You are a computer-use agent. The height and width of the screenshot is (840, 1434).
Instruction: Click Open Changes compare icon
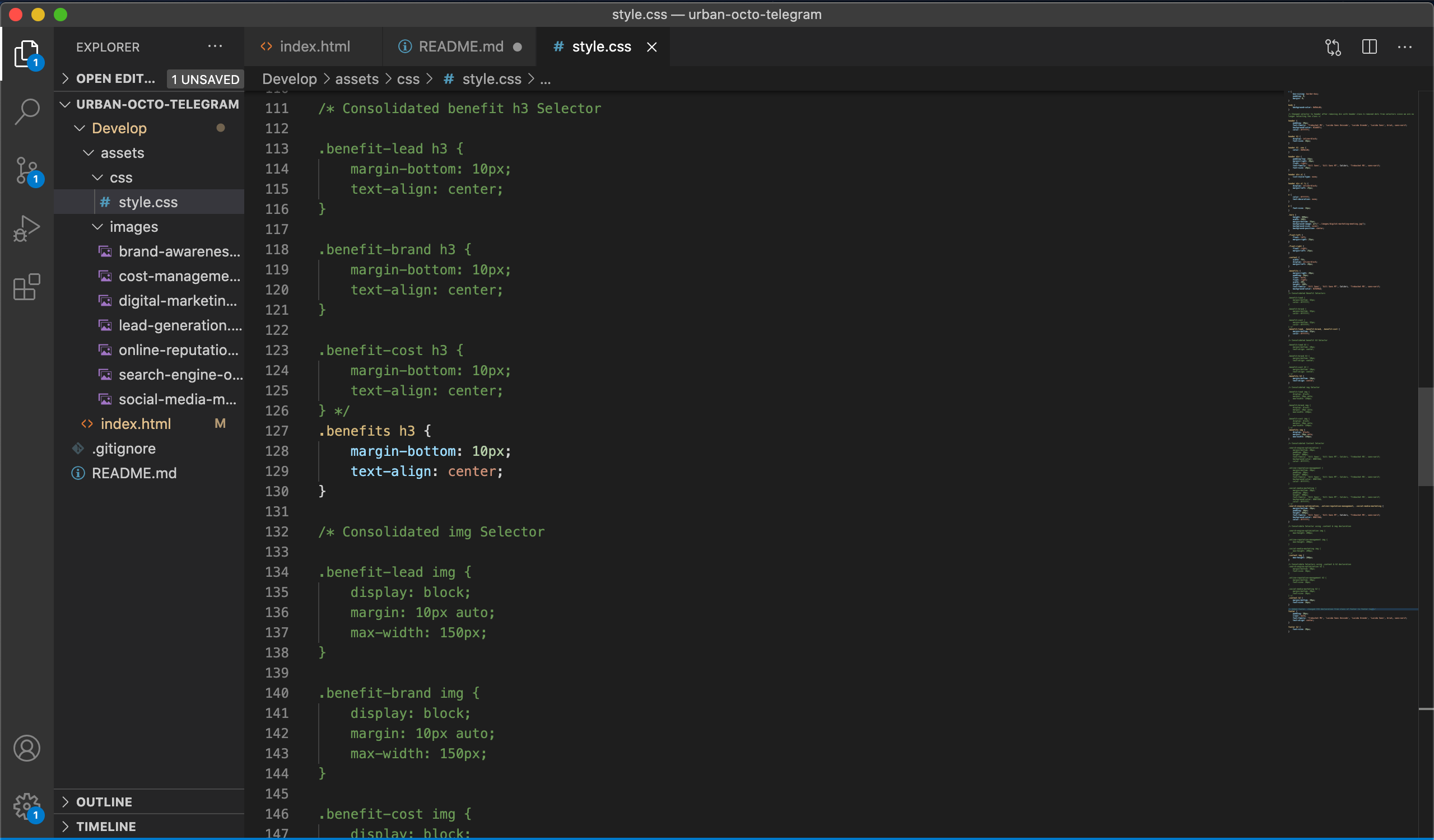point(1333,46)
